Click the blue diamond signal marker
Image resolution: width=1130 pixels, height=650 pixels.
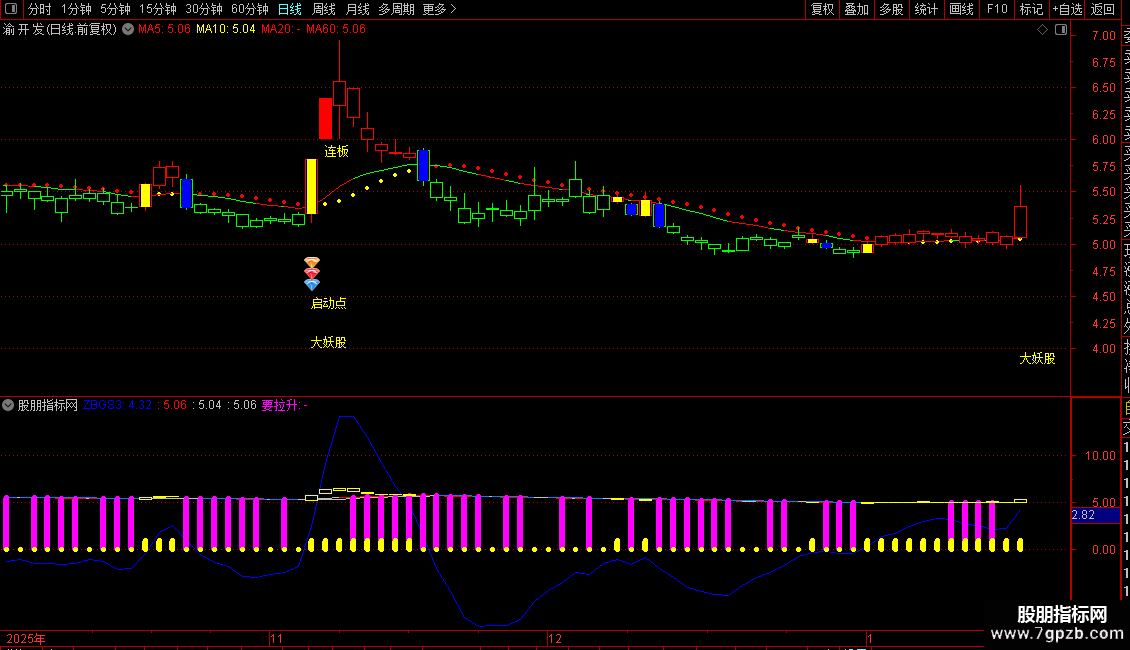pos(311,285)
